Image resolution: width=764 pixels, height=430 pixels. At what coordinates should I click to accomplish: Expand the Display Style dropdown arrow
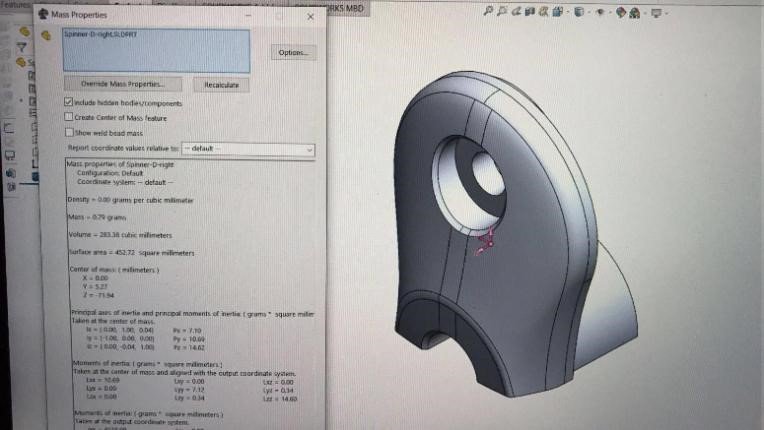coord(589,13)
